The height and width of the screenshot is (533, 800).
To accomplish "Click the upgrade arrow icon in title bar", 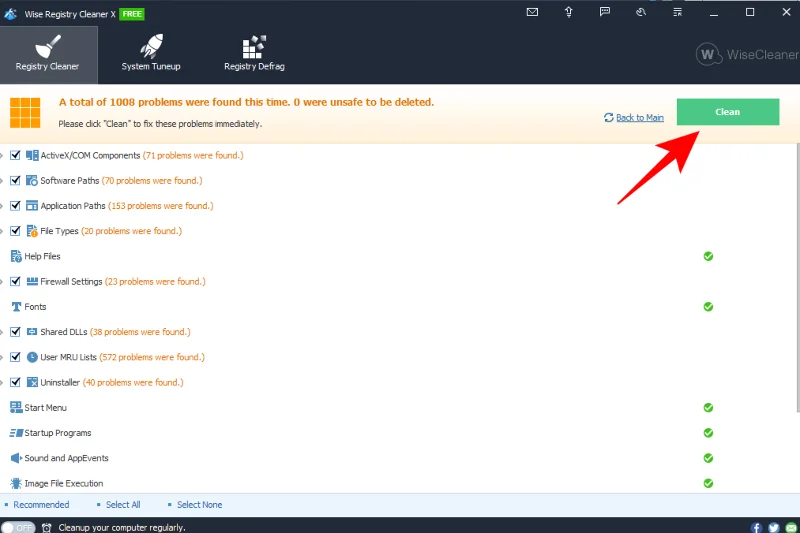I will click(x=568, y=12).
